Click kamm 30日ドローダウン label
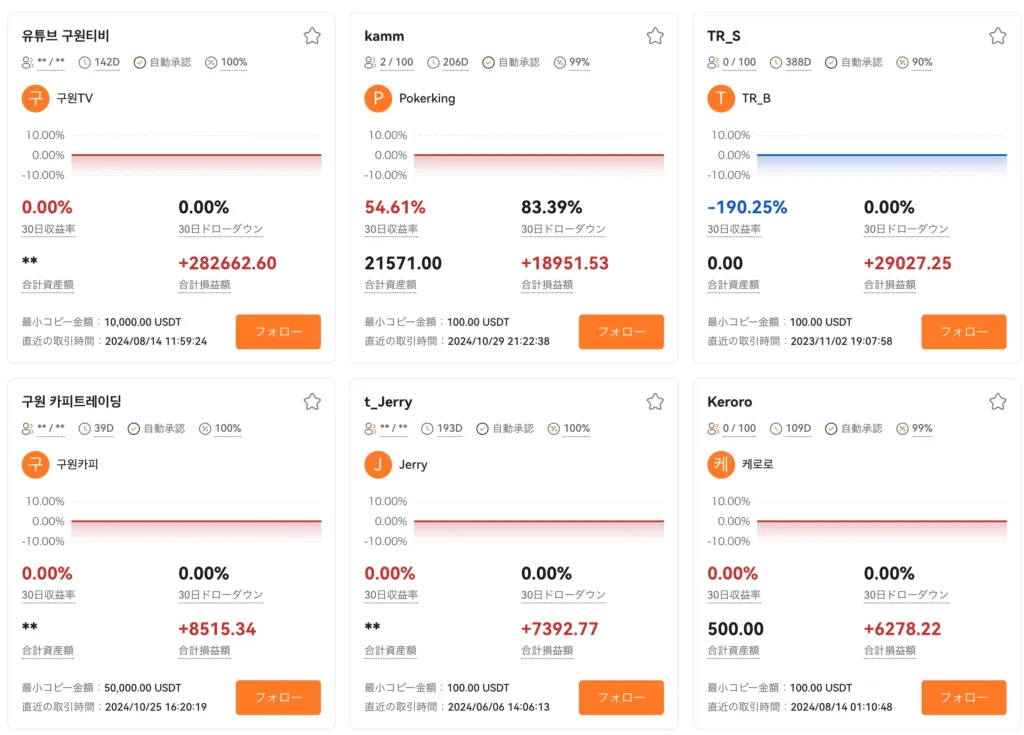 563,229
